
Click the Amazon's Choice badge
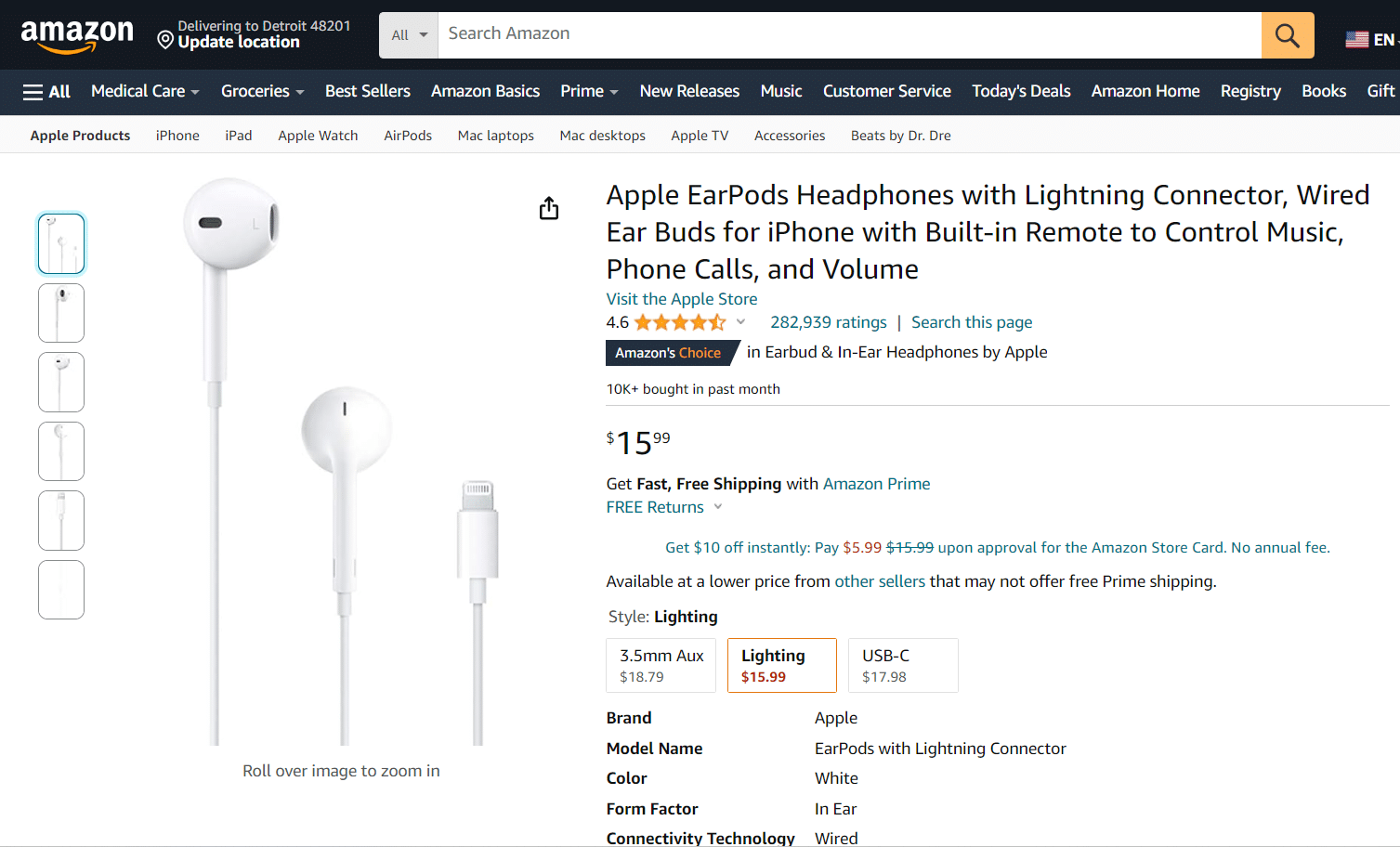point(668,353)
